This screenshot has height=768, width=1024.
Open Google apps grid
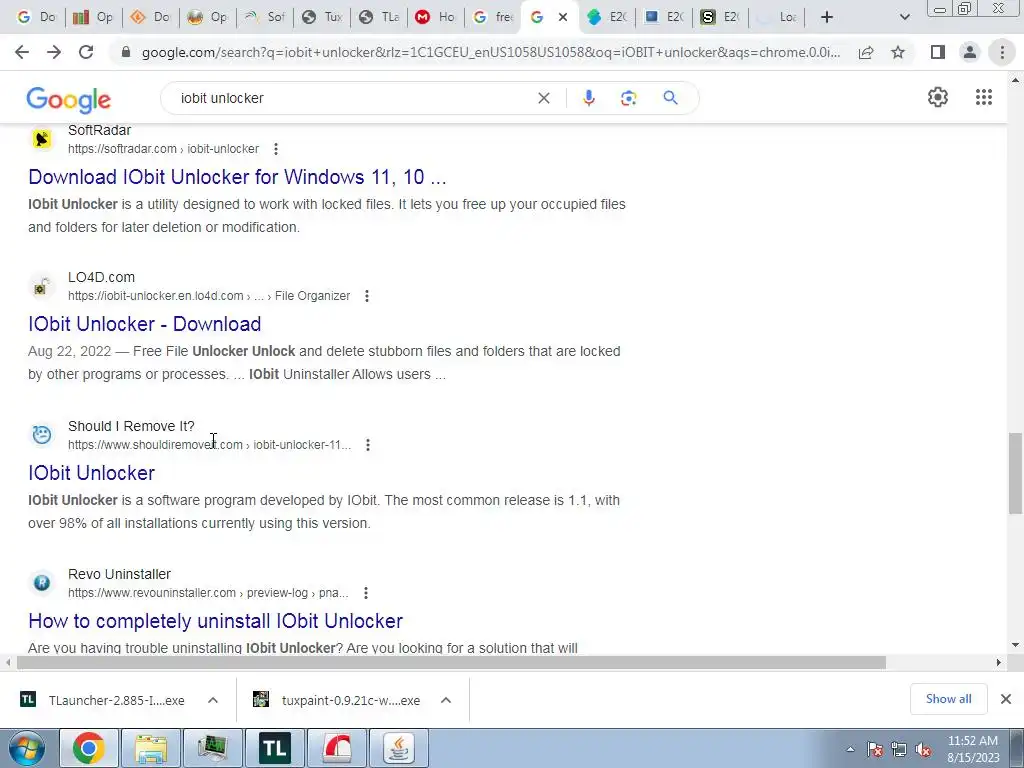(x=984, y=97)
